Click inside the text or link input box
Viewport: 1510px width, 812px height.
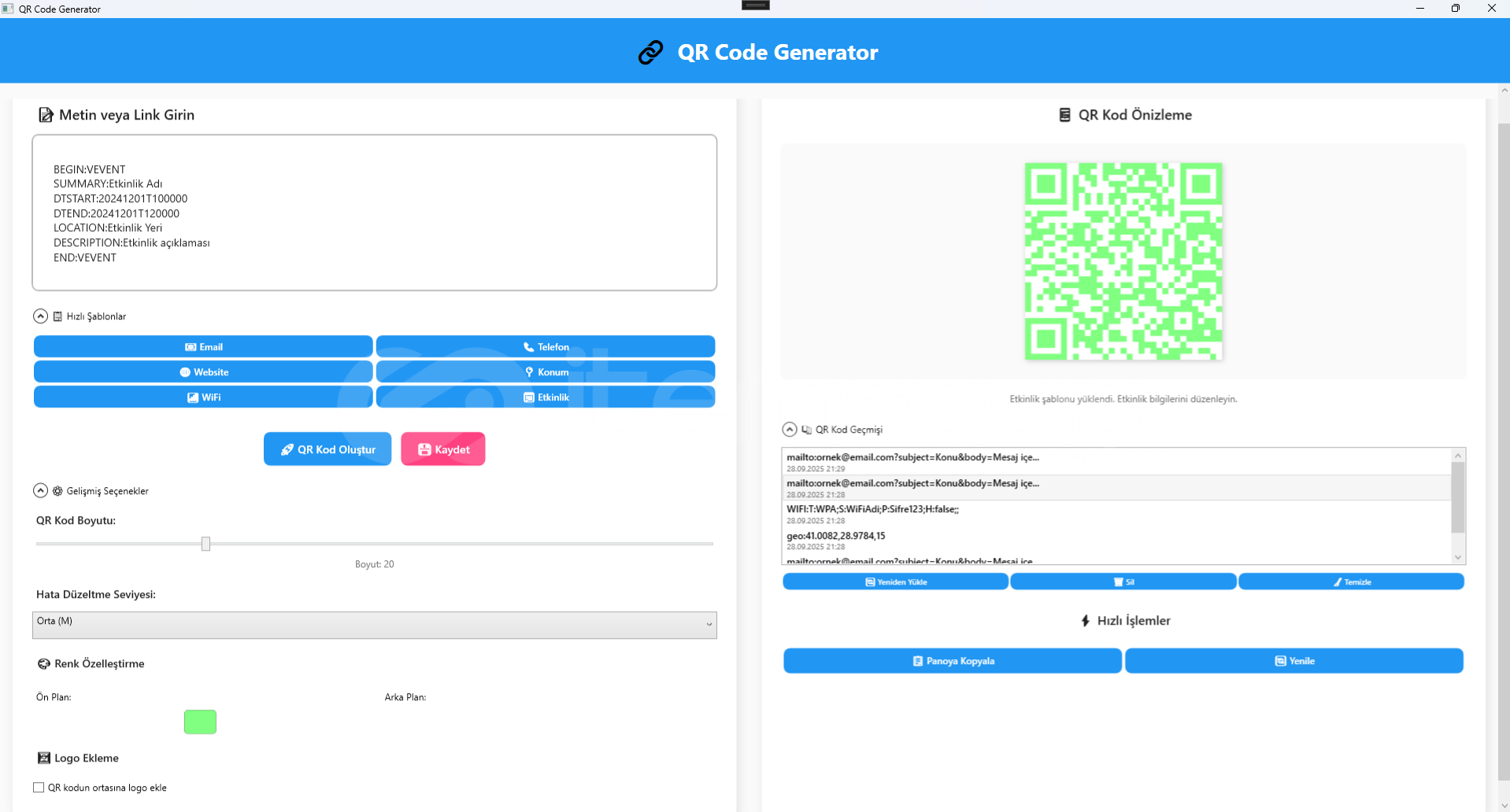(375, 212)
